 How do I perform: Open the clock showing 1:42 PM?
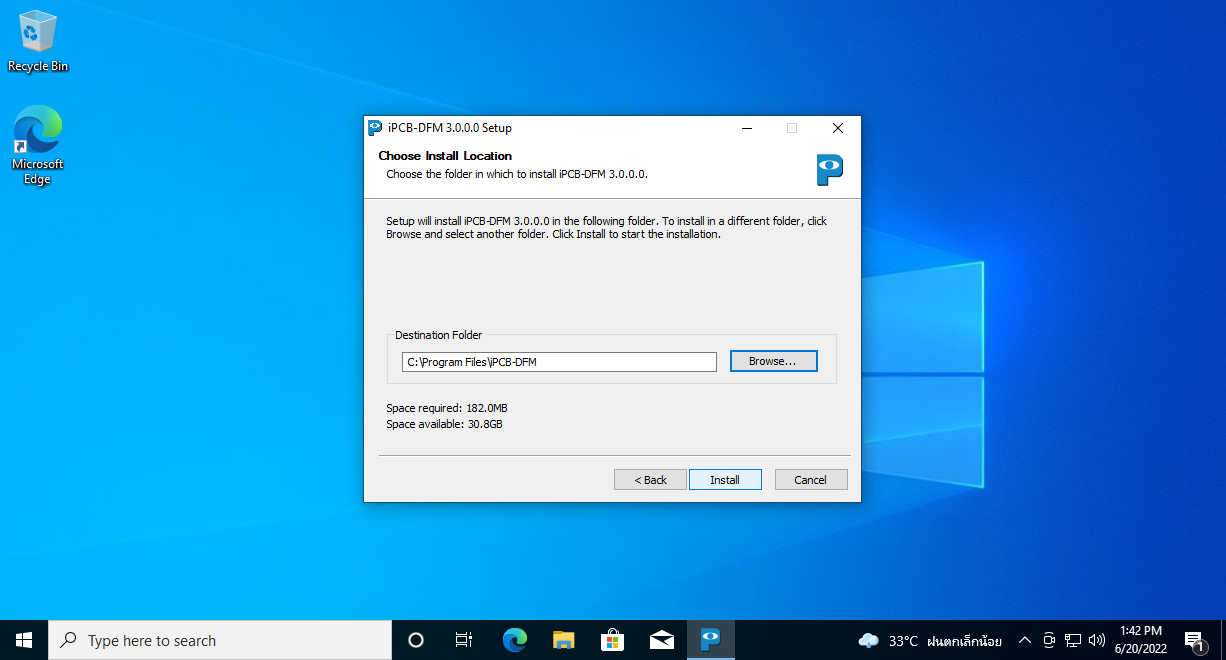pyautogui.click(x=1141, y=640)
